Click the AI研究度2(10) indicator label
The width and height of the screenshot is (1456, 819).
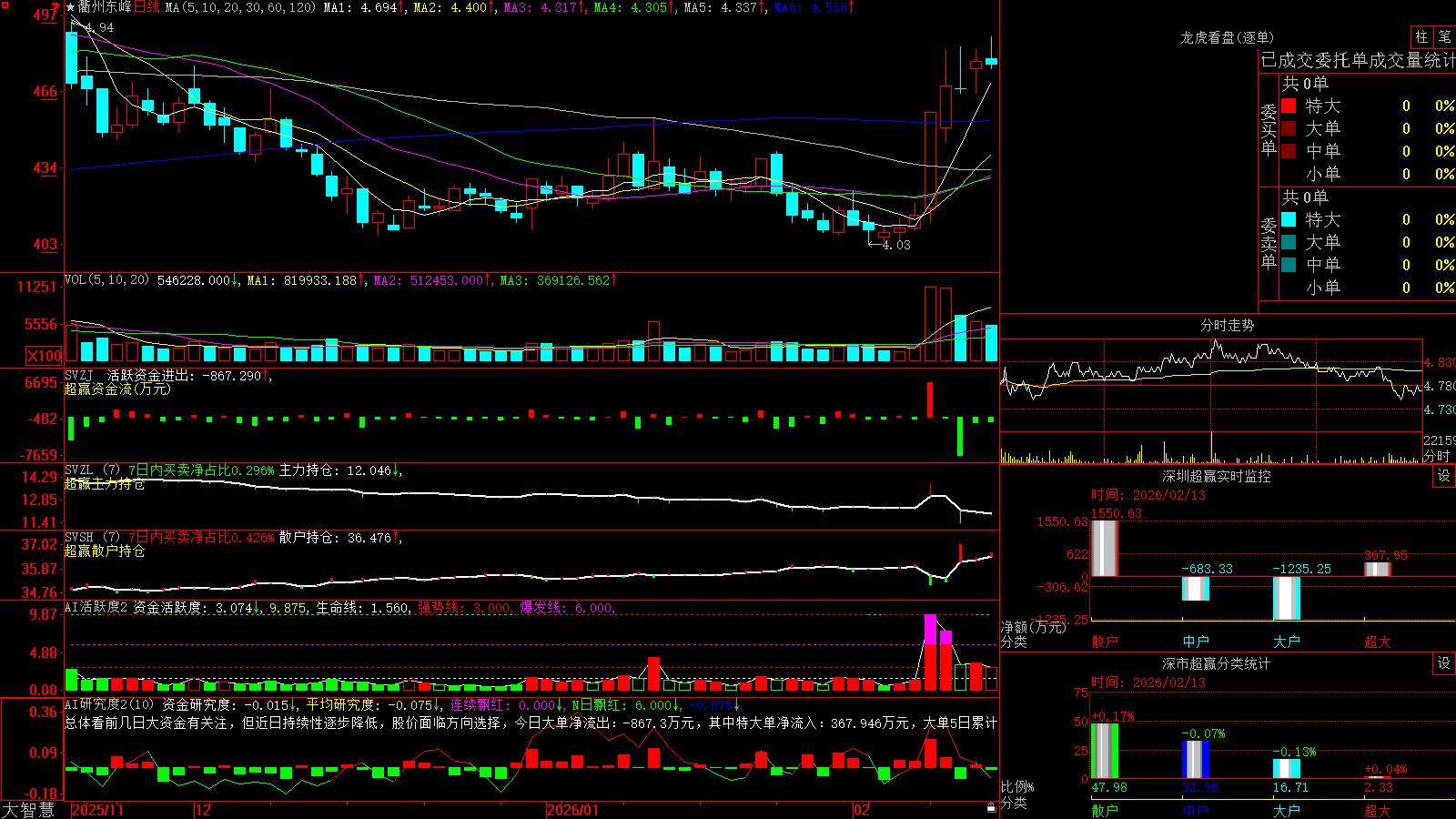pyautogui.click(x=109, y=704)
